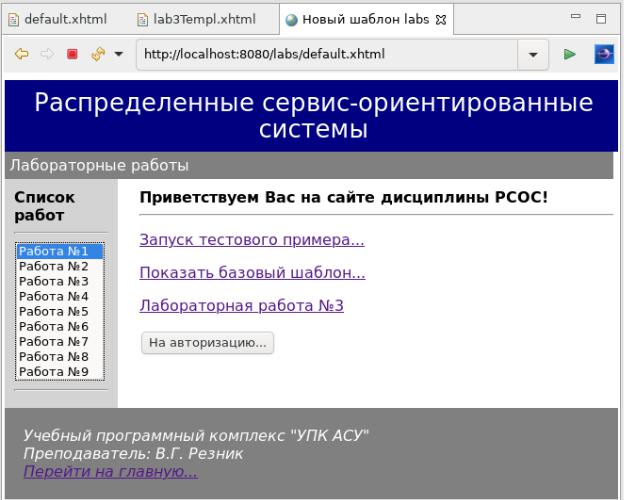Click footer text Преподаватель: В.Г. Резник
The image size is (624, 500).
[x=133, y=453]
